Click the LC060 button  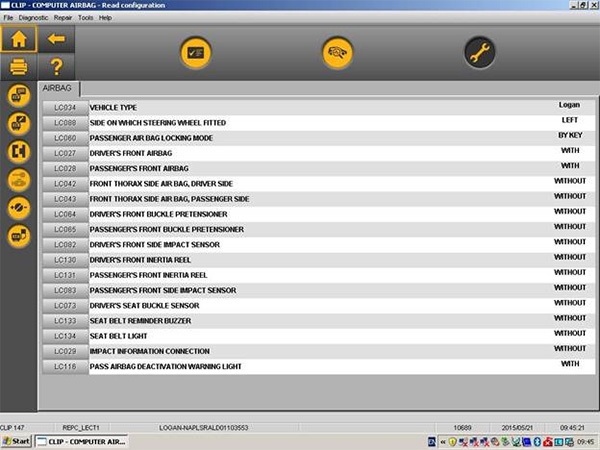pyautogui.click(x=65, y=137)
